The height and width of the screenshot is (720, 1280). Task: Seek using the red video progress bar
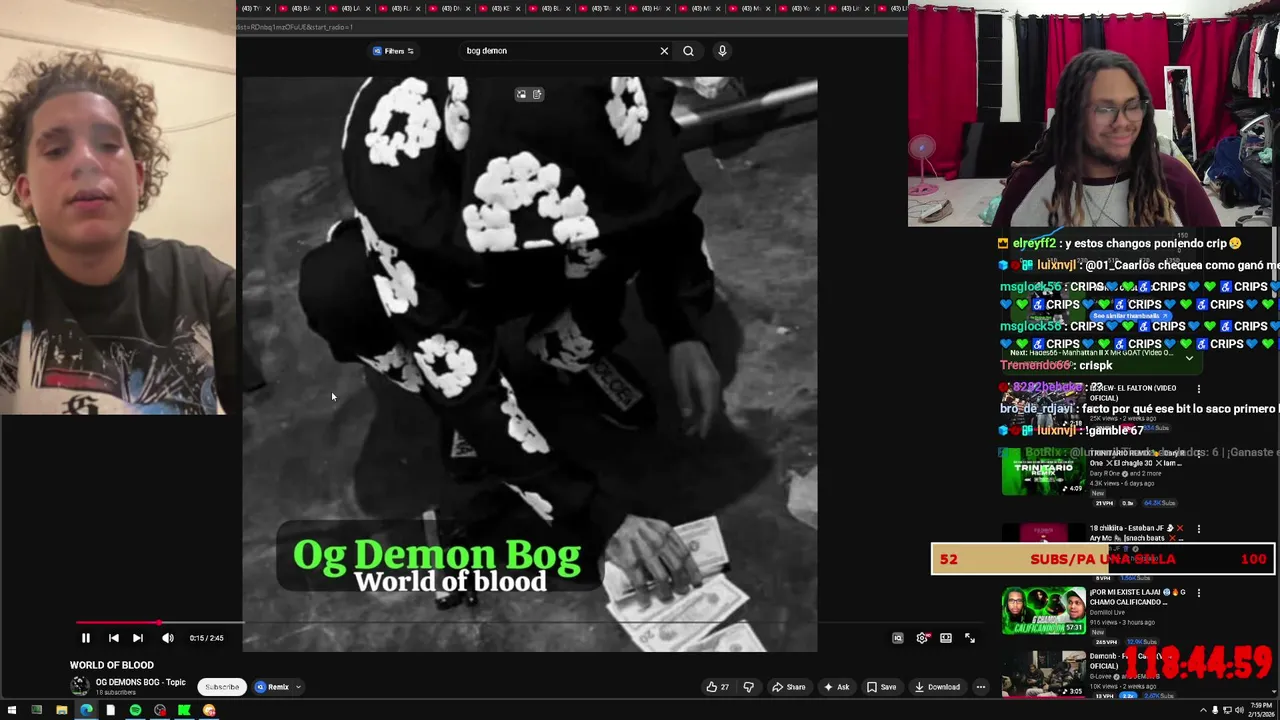click(118, 623)
